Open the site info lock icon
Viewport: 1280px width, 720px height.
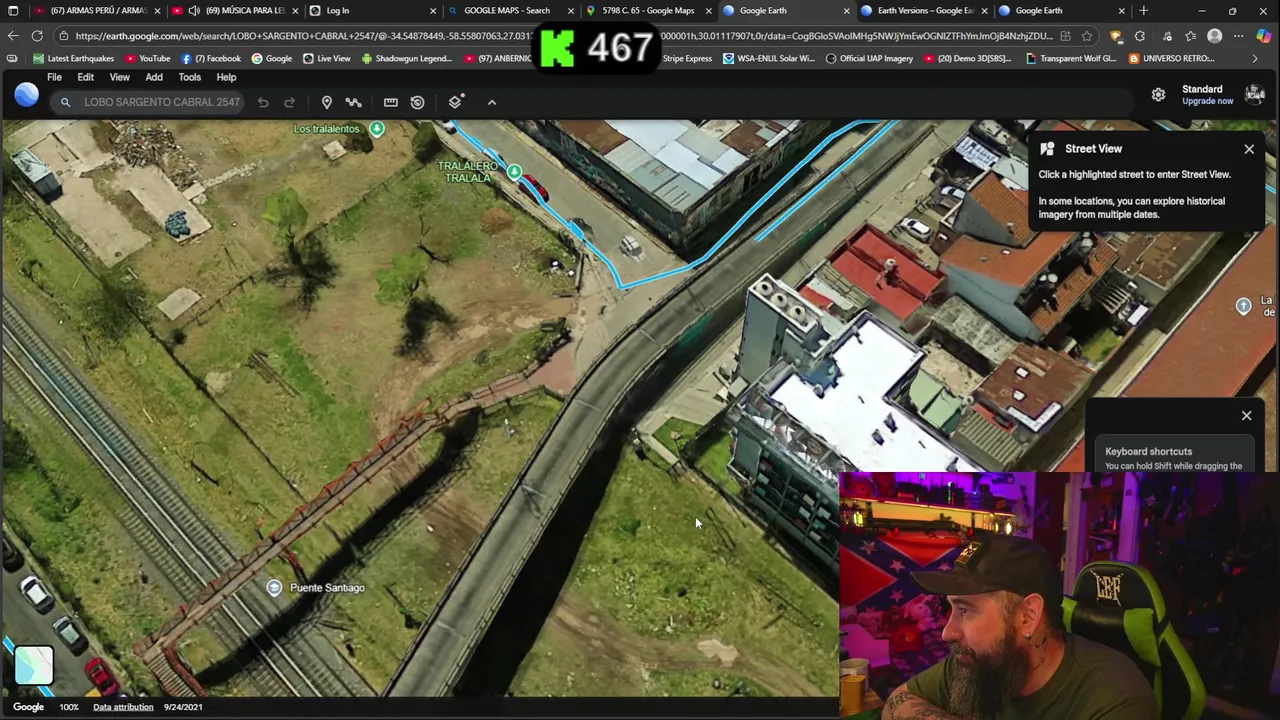[64, 36]
